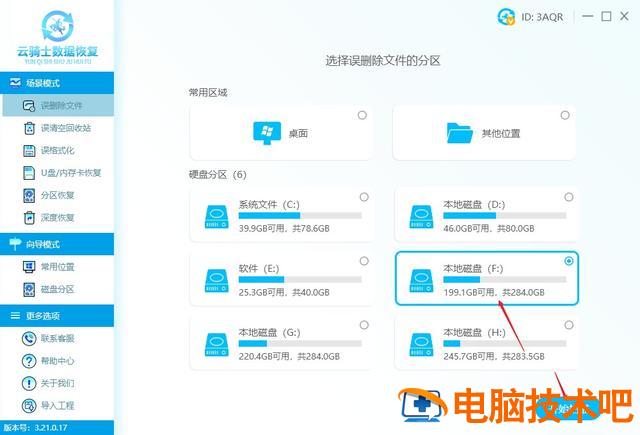
Task: Click the 更多选项 section header
Action: (57, 315)
